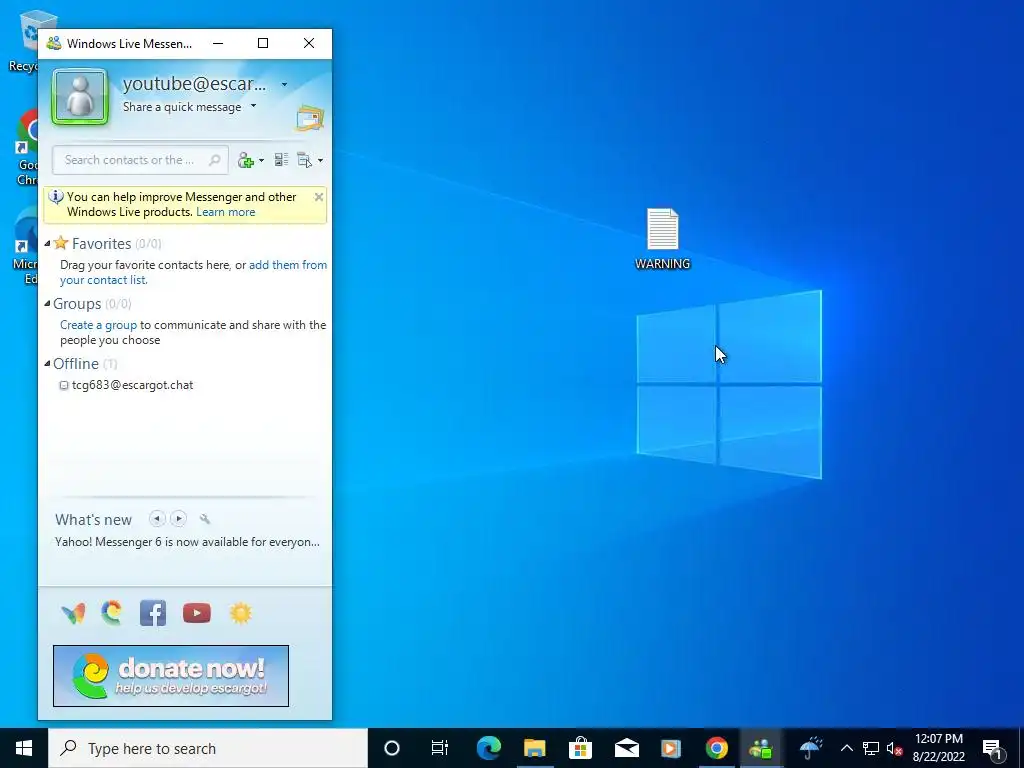
Task: Click the MSN butterfly icon
Action: [x=73, y=613]
